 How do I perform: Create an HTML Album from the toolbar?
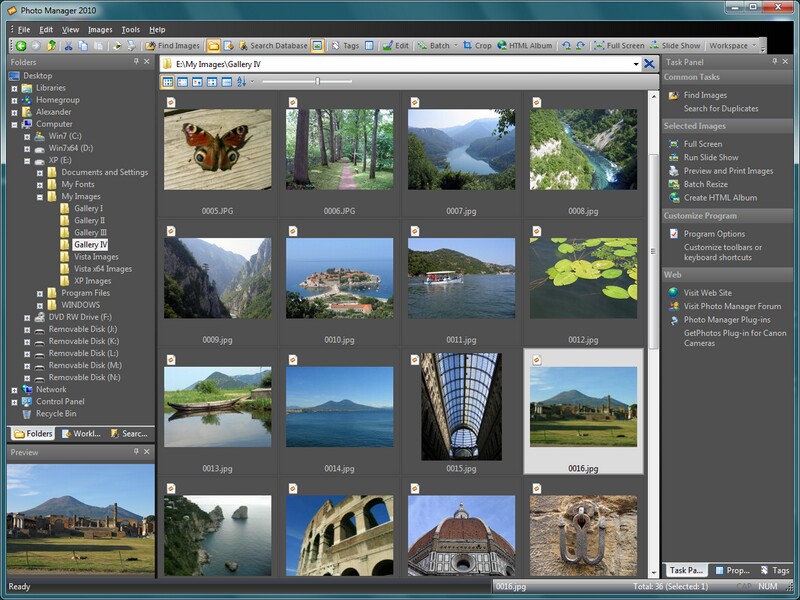pyautogui.click(x=524, y=45)
